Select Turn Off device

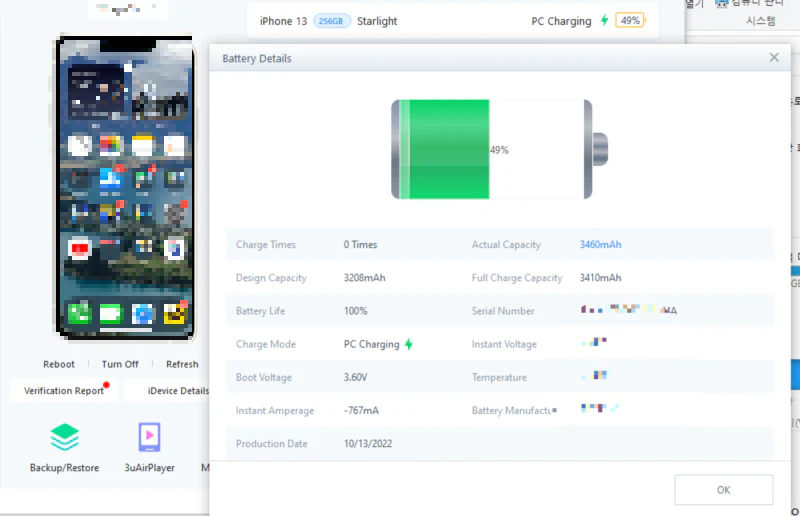pos(120,364)
